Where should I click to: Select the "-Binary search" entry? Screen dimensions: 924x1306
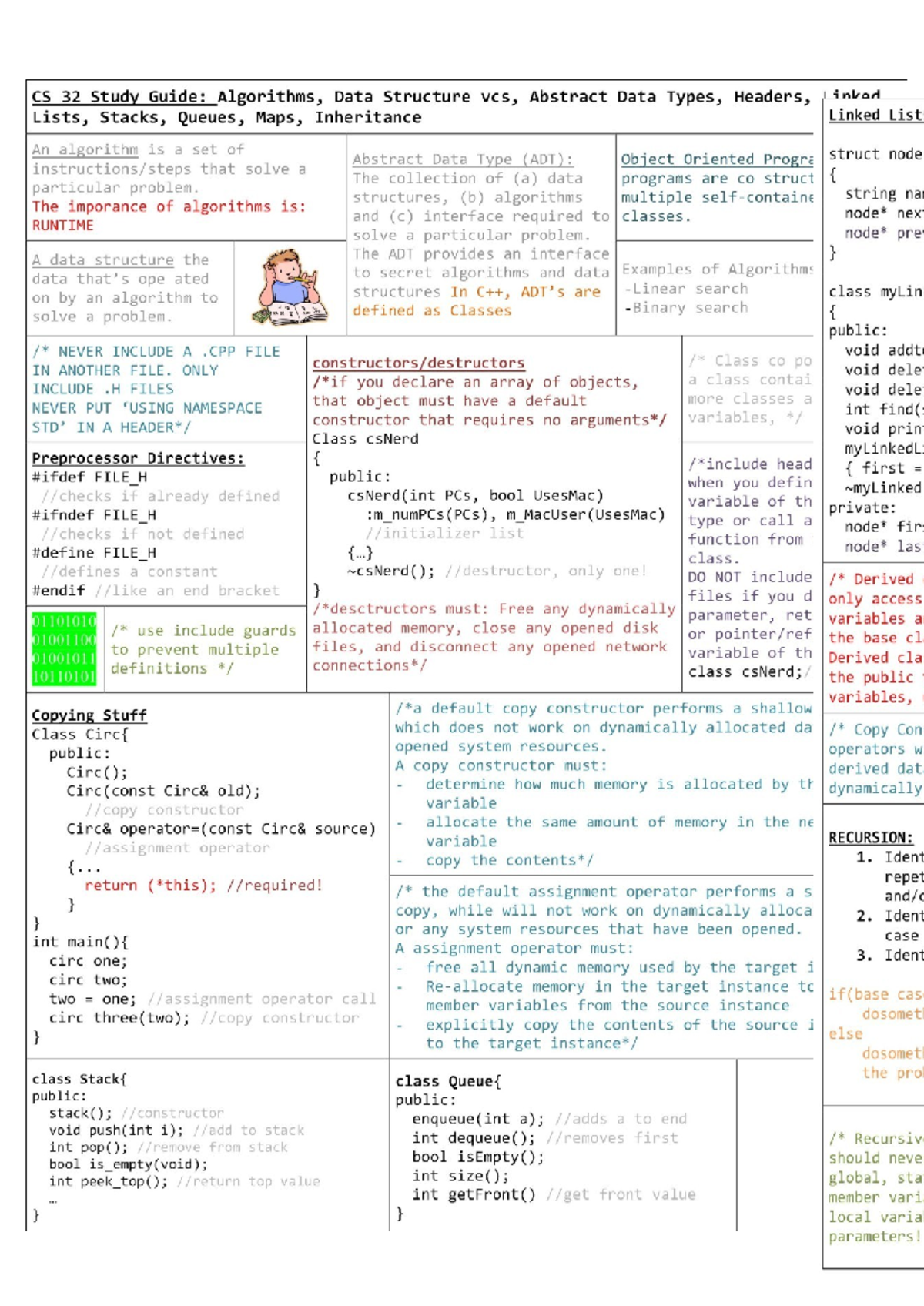click(x=685, y=308)
